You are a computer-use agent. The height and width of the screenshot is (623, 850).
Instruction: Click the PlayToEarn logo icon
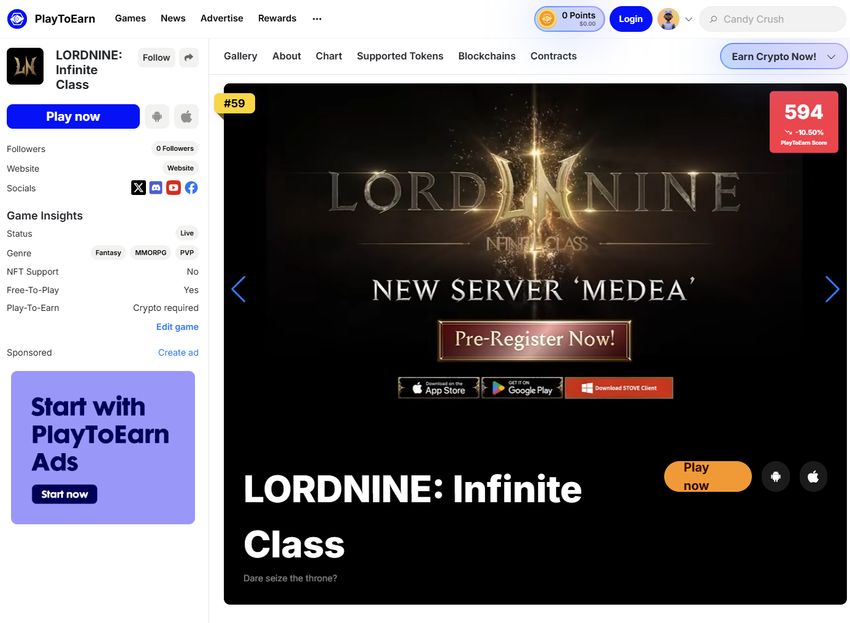coord(17,18)
